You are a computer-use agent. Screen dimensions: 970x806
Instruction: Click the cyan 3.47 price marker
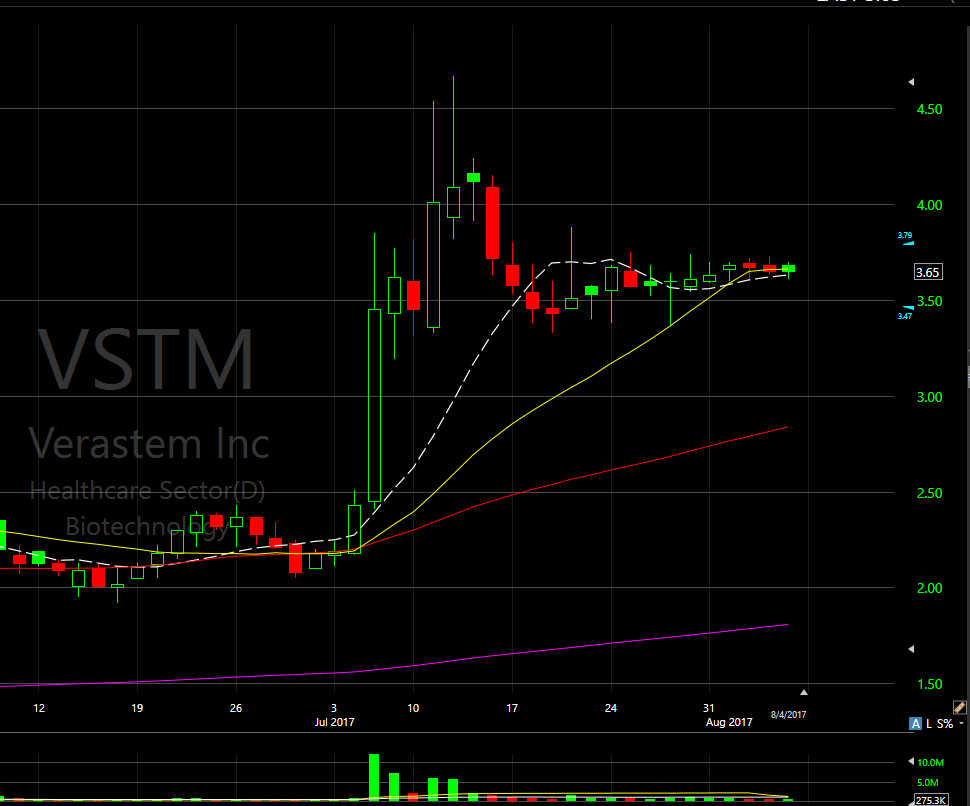pyautogui.click(x=906, y=312)
